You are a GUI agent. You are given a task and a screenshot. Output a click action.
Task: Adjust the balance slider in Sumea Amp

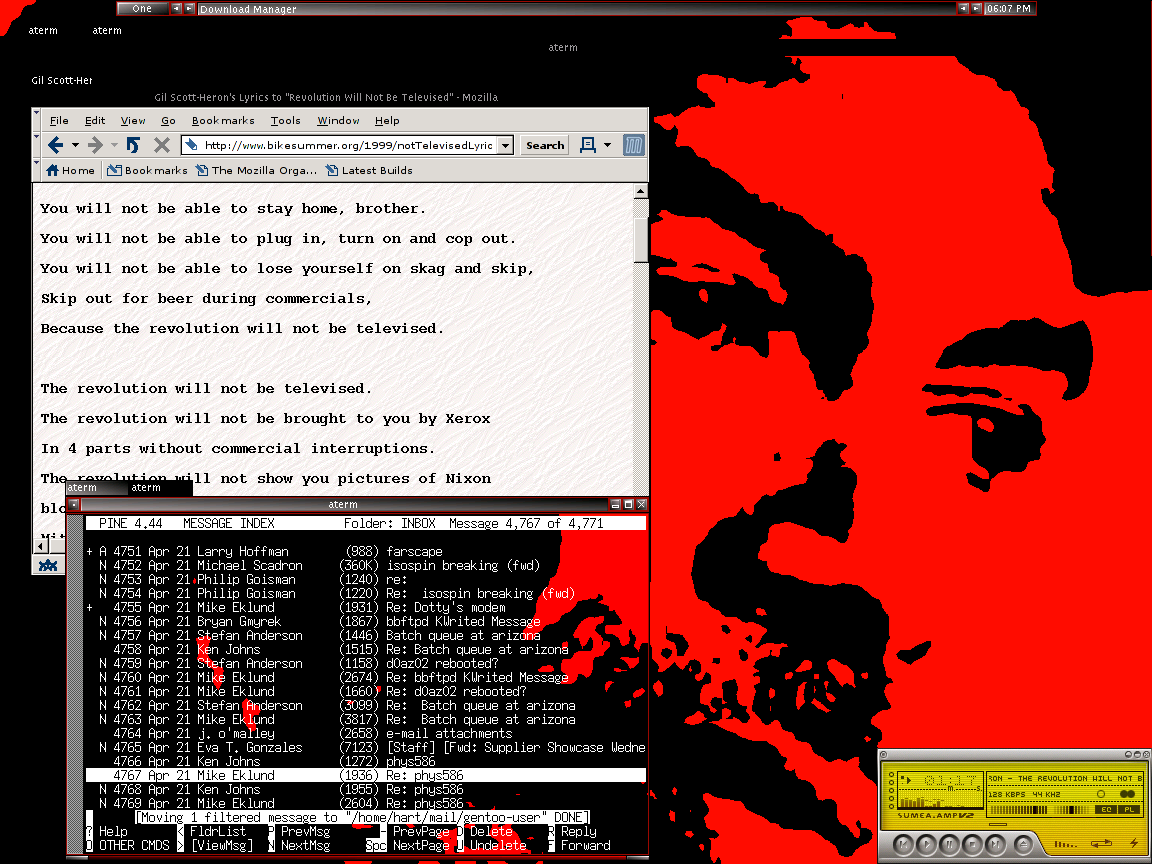pyautogui.click(x=1071, y=810)
